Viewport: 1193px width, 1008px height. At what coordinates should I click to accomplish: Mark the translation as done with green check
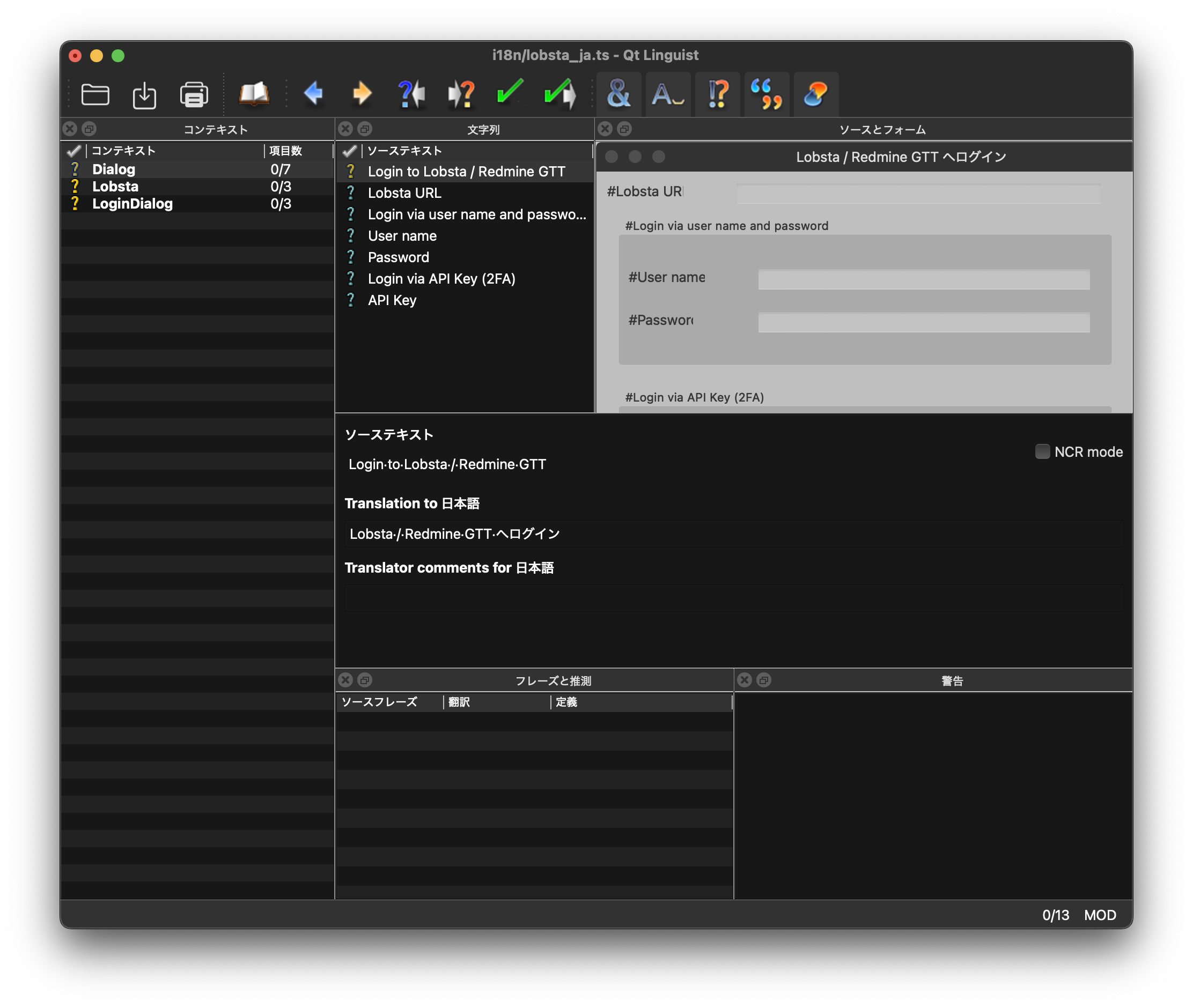[x=510, y=92]
